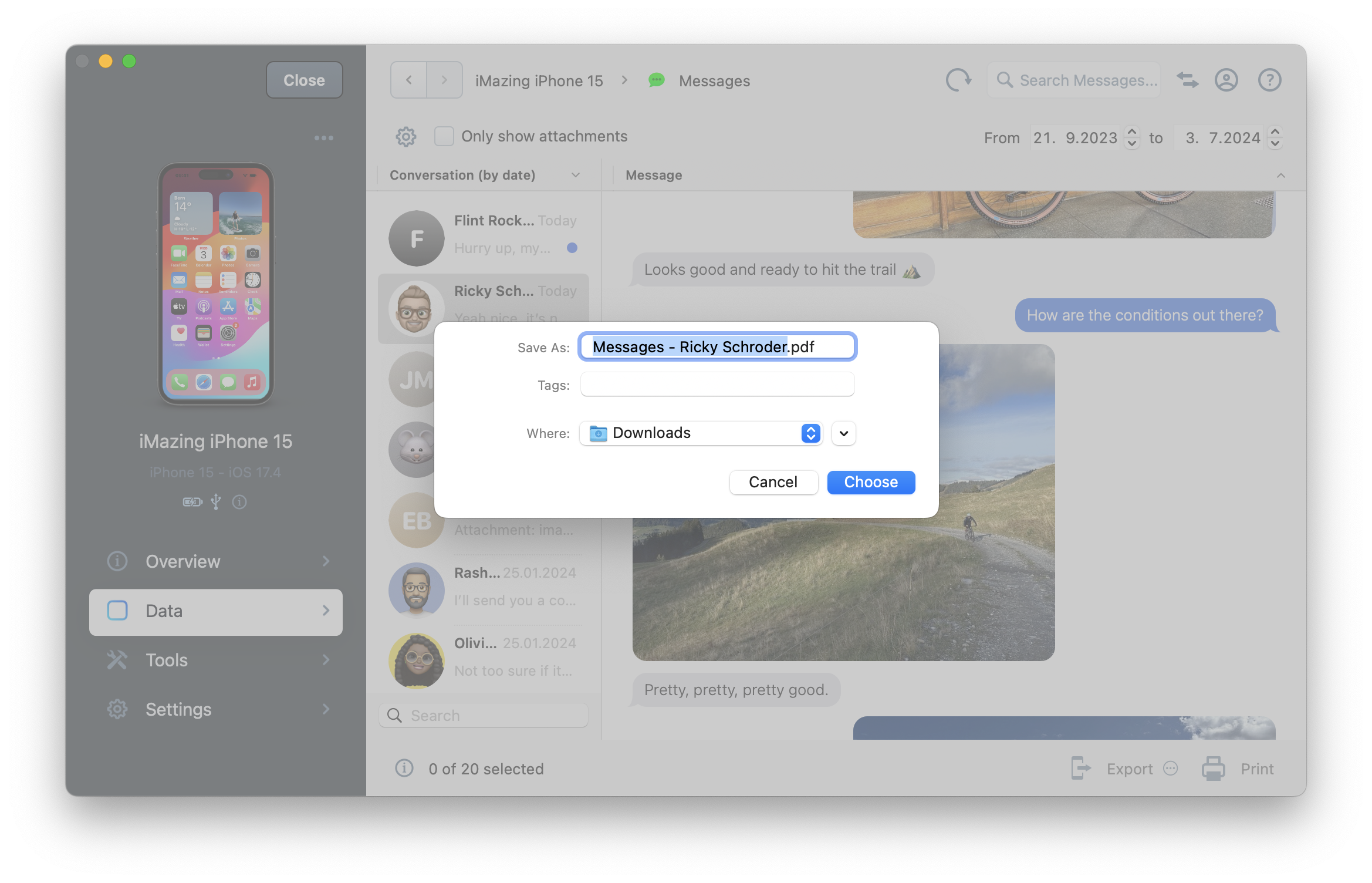Open the transfers activity icon
This screenshot has height=883, width=1372.
(x=1188, y=80)
